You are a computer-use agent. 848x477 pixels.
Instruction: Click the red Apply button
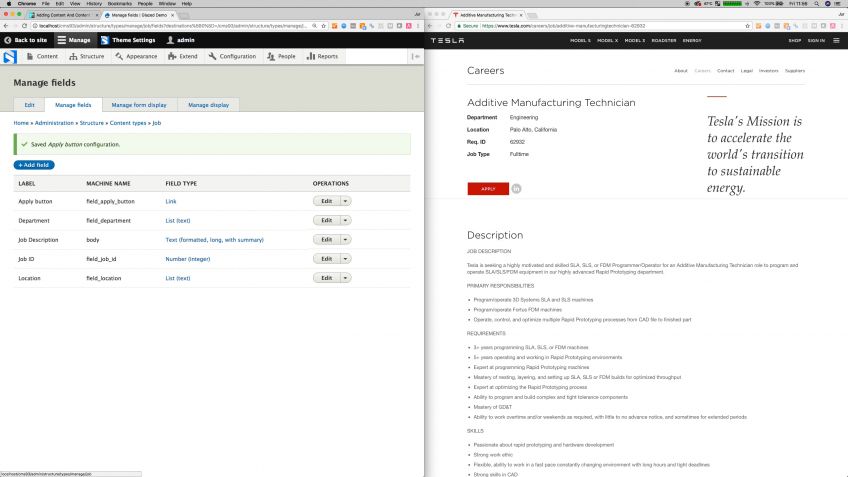pyautogui.click(x=488, y=189)
